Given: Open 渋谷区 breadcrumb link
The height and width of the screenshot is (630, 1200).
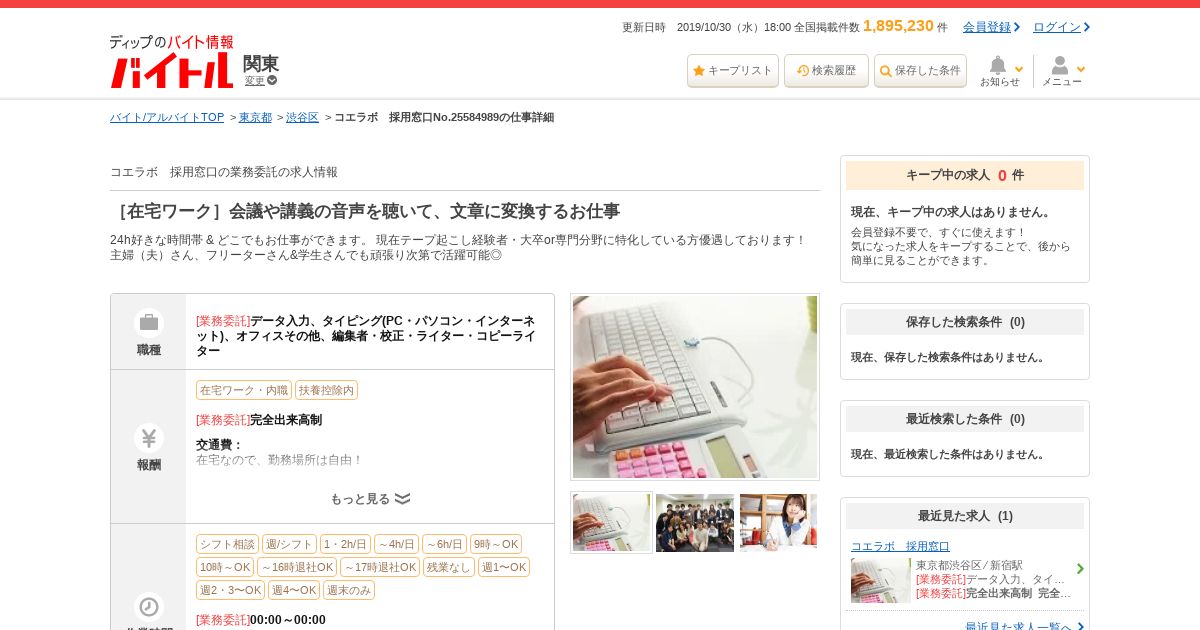Looking at the screenshot, I should (x=302, y=117).
